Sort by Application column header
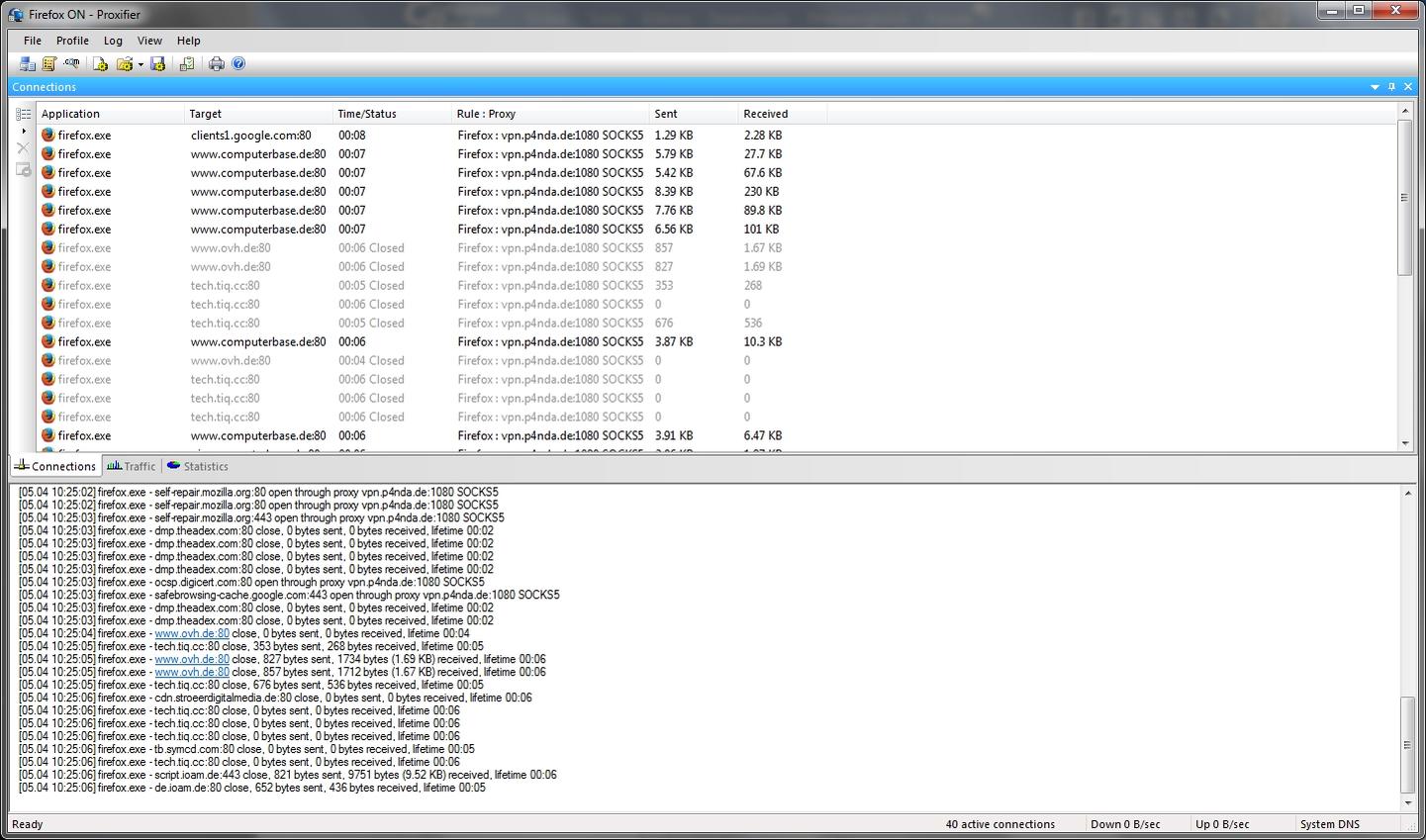Screen dimensions: 1426x840 111,114
